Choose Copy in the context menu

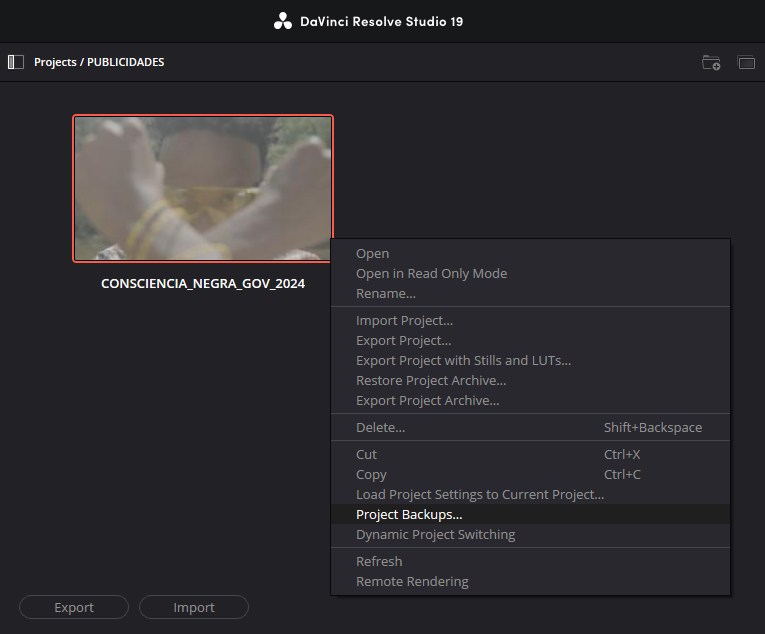pos(530,474)
